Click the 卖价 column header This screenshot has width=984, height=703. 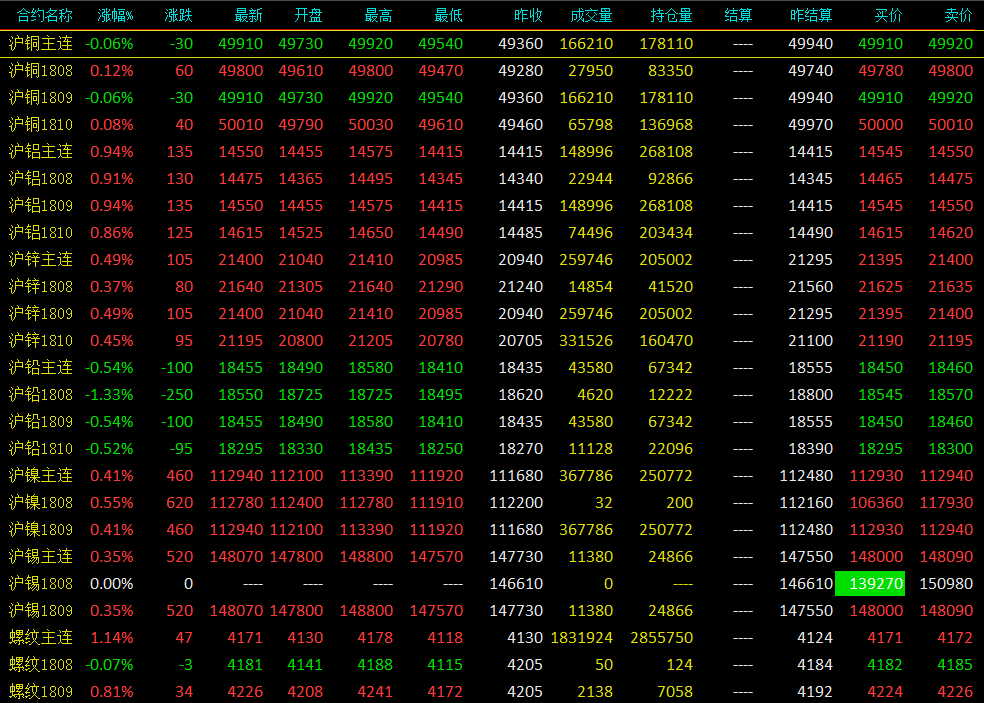[958, 16]
